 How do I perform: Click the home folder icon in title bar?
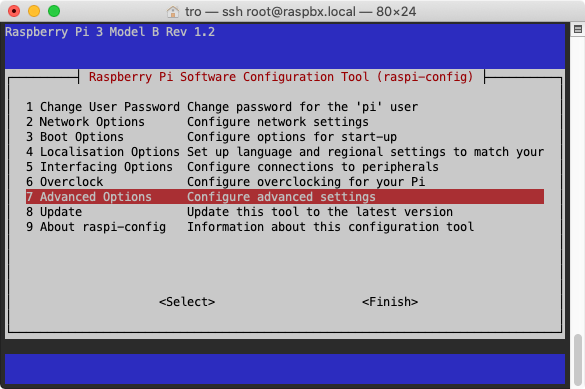click(172, 12)
